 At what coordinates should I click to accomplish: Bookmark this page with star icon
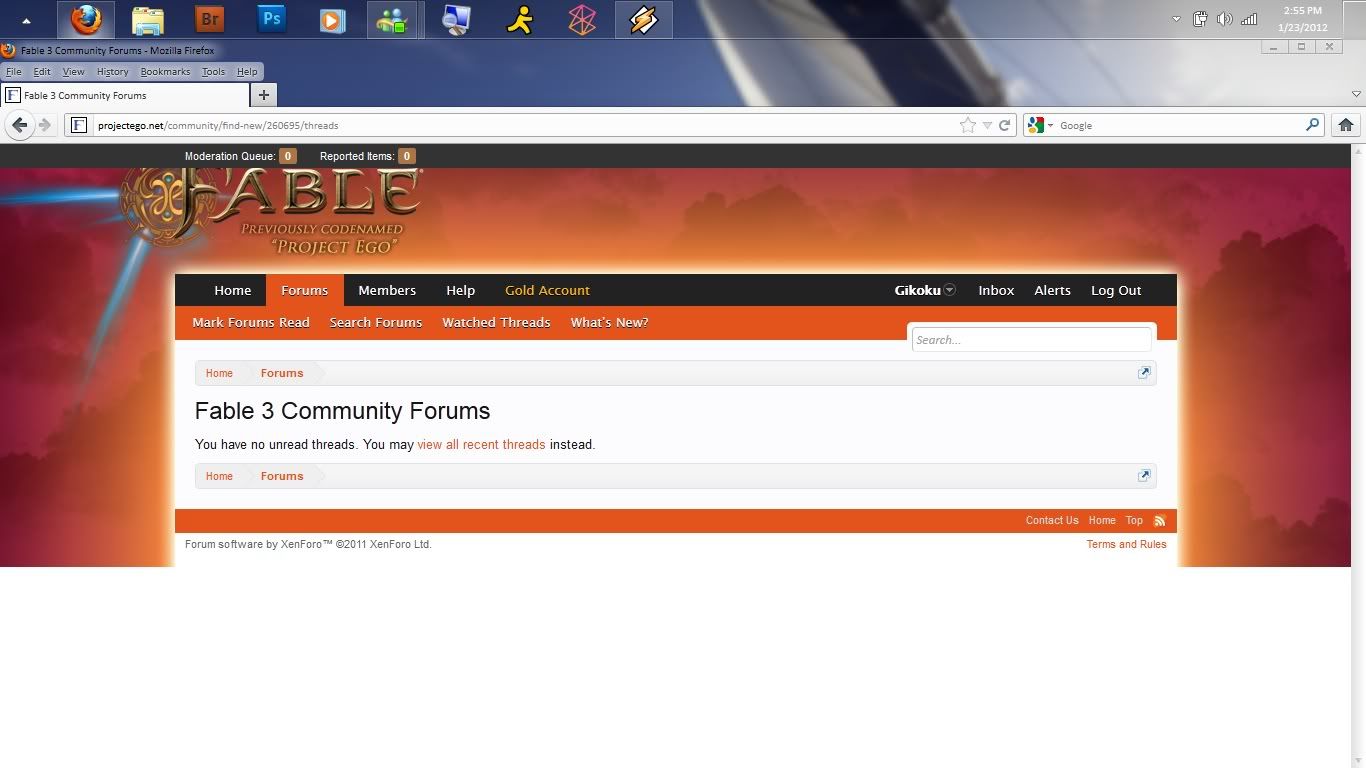[967, 125]
